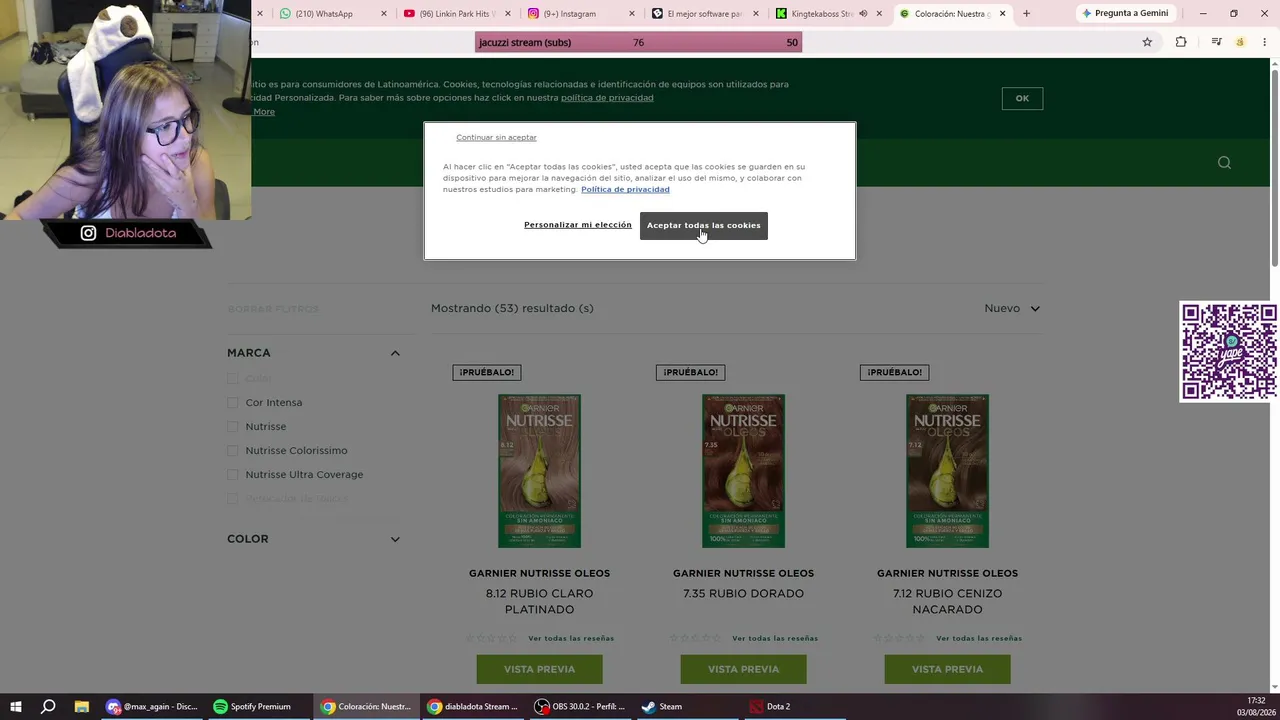The image size is (1280, 720).
Task: Click ¡PRUÉBALO! badge on 8.12 Rubio Claro Platinado
Action: pyautogui.click(x=487, y=372)
